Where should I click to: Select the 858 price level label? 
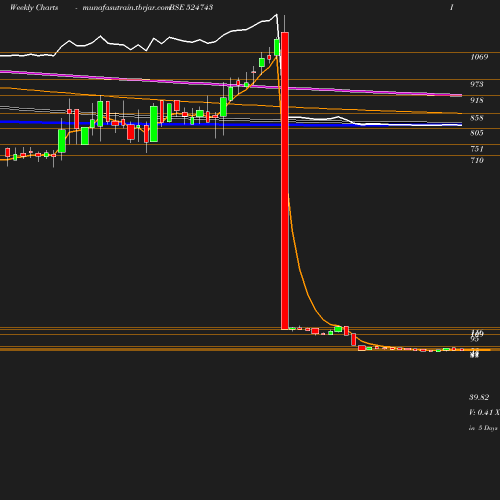coord(477,118)
